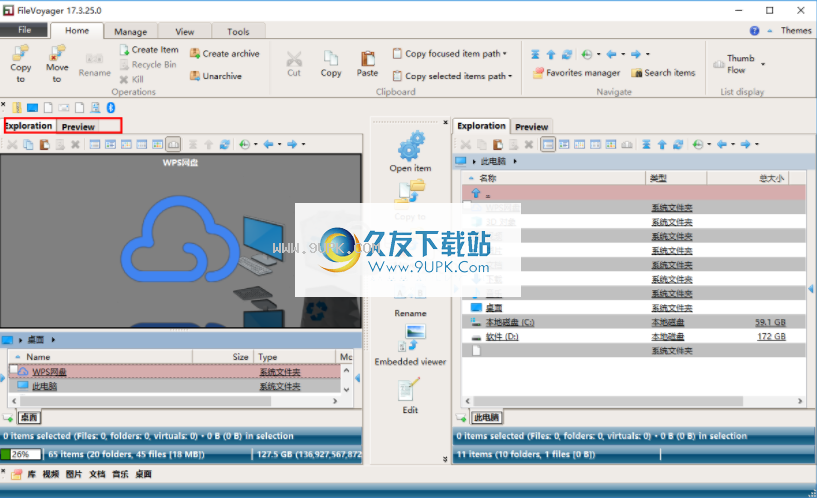
Task: Open 视频 favorite shortcut in the bottom bar
Action: coord(51,474)
